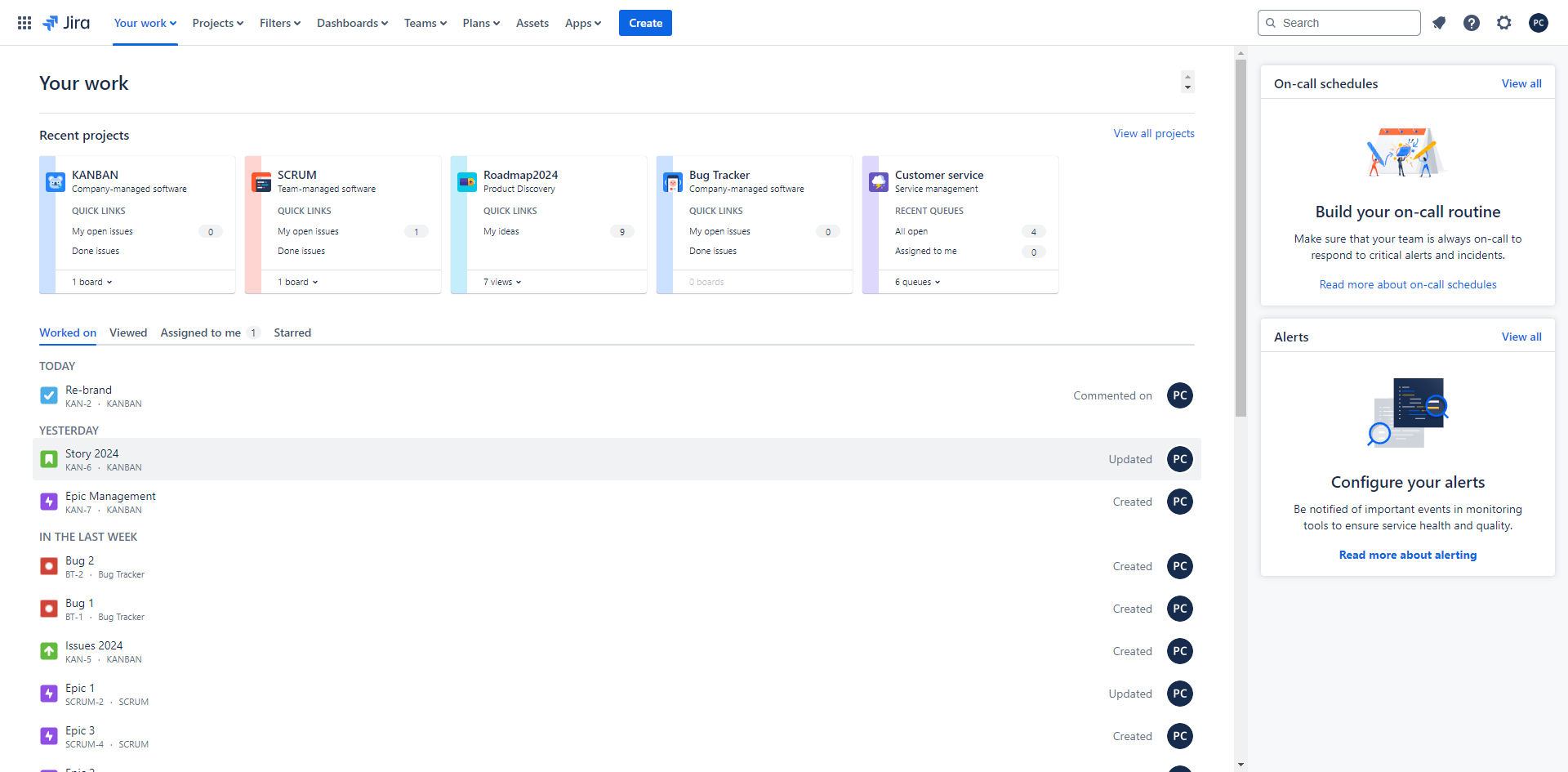
Task: Switch to the Starred tab
Action: (x=292, y=332)
